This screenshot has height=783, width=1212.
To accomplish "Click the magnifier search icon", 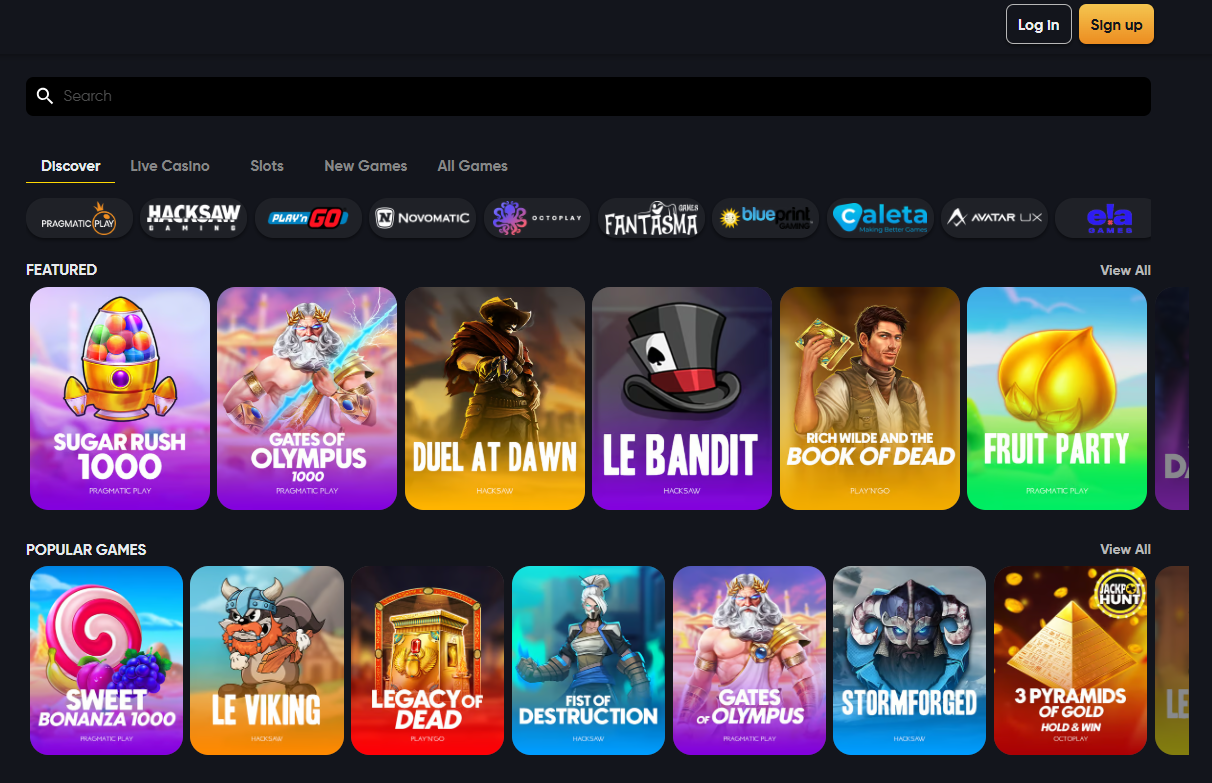I will point(44,96).
